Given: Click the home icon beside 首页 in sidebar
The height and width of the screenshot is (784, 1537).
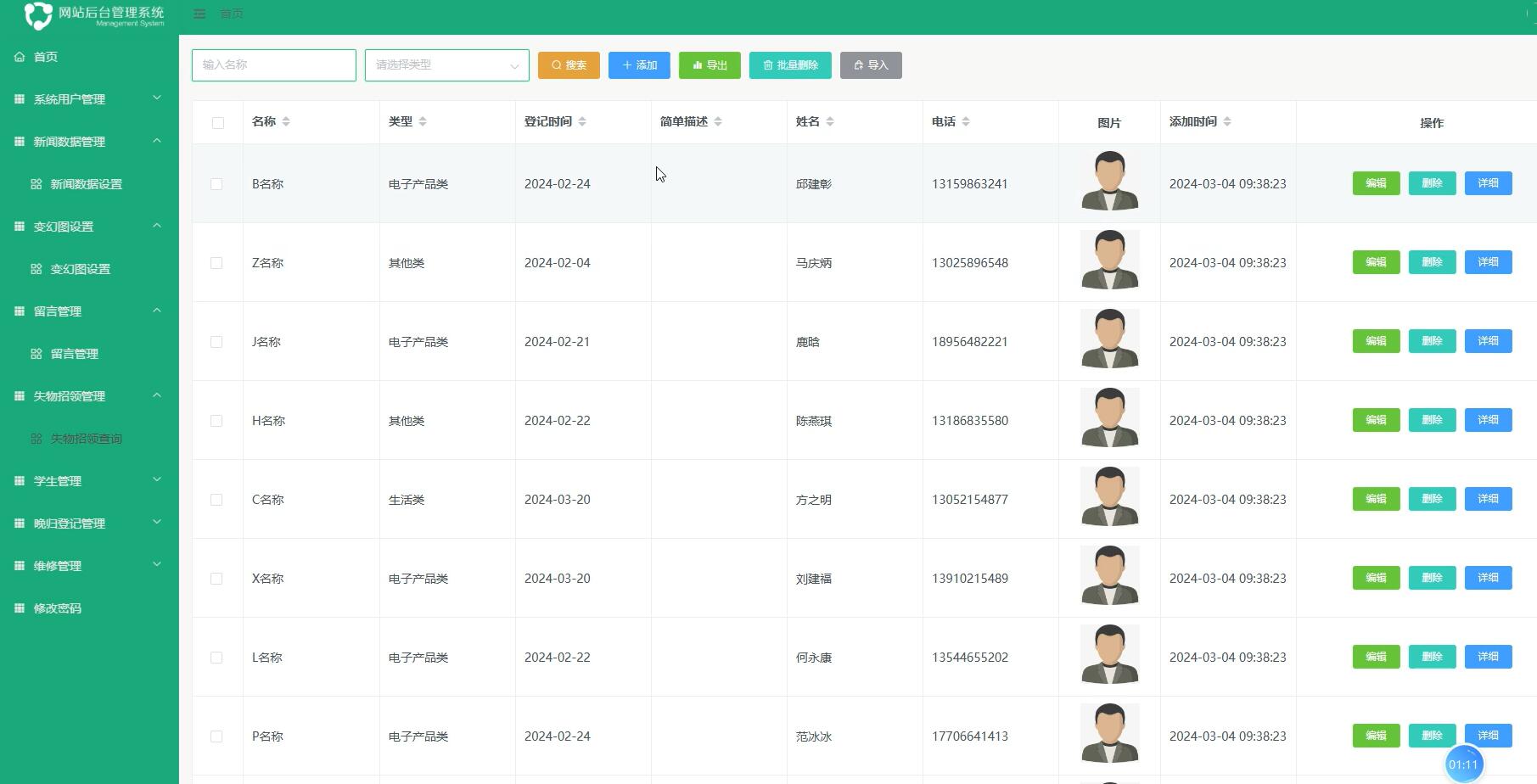Looking at the screenshot, I should 20,57.
